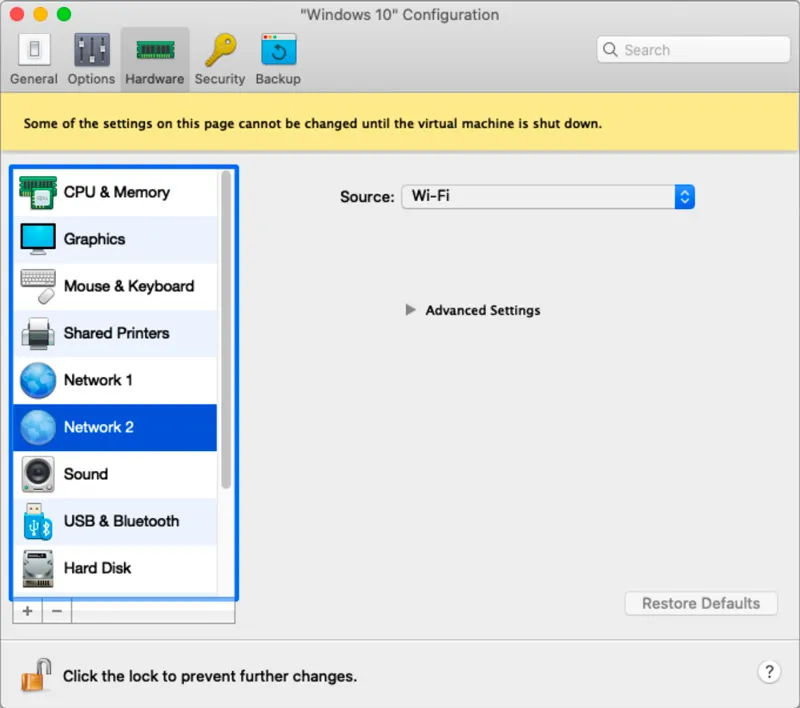Screen dimensions: 800x708
Task: Select the "Network 2" label
Action: [98, 427]
